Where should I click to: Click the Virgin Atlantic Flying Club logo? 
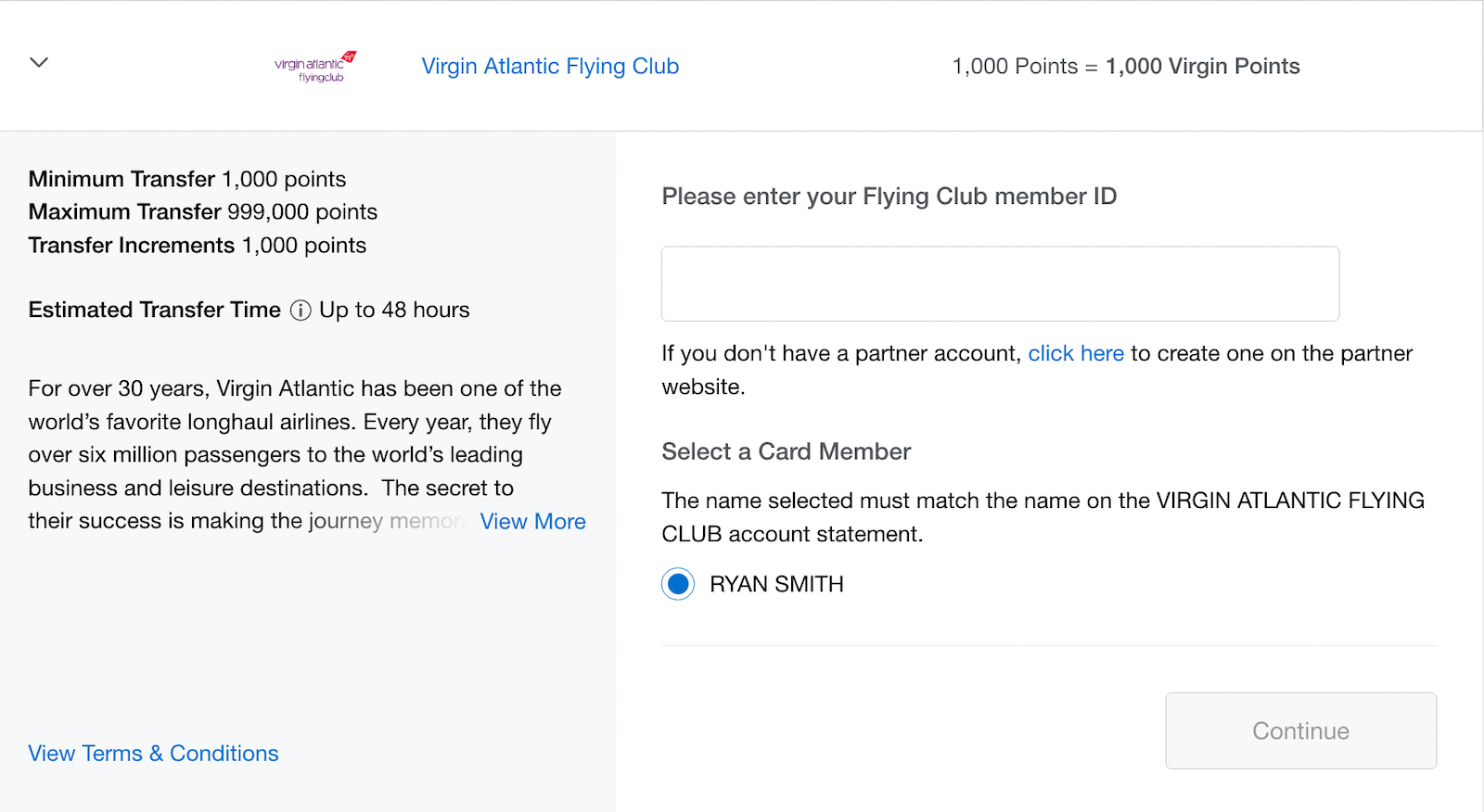coord(315,66)
